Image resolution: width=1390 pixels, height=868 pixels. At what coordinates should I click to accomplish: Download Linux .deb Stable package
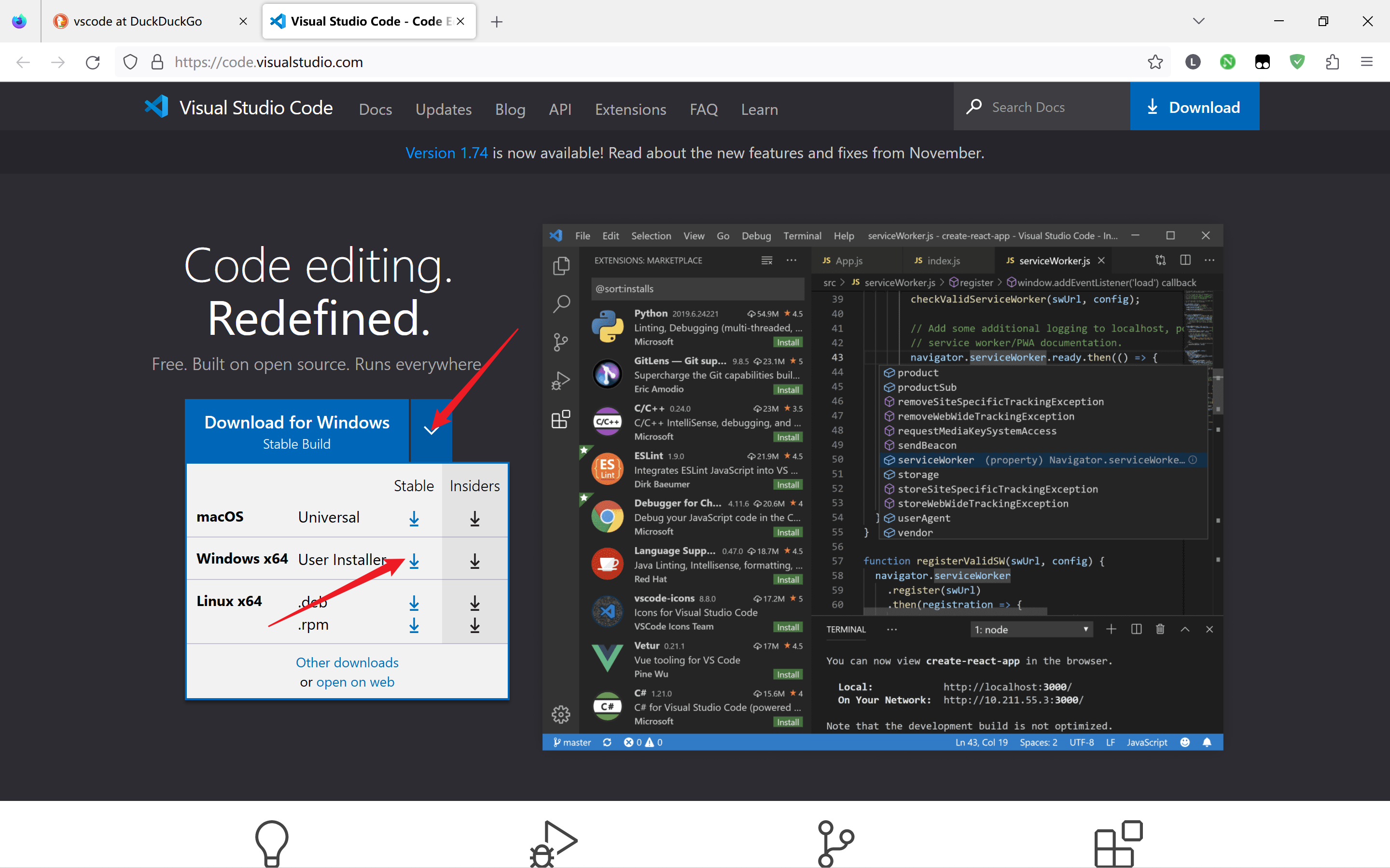point(414,603)
